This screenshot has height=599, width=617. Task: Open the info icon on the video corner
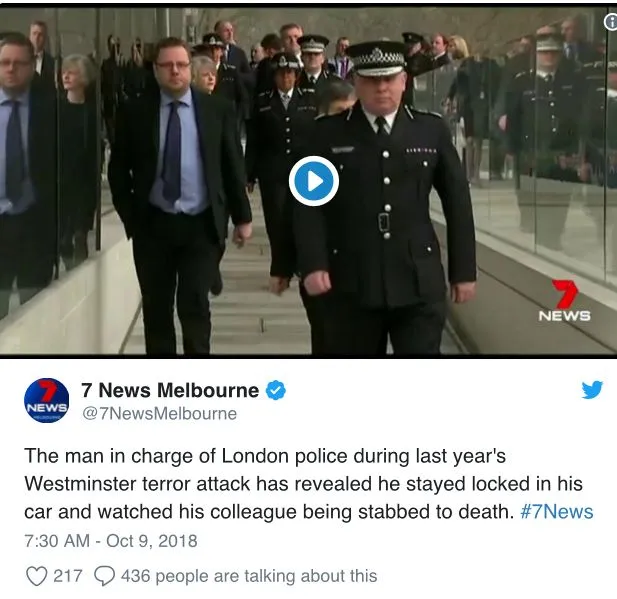(611, 22)
